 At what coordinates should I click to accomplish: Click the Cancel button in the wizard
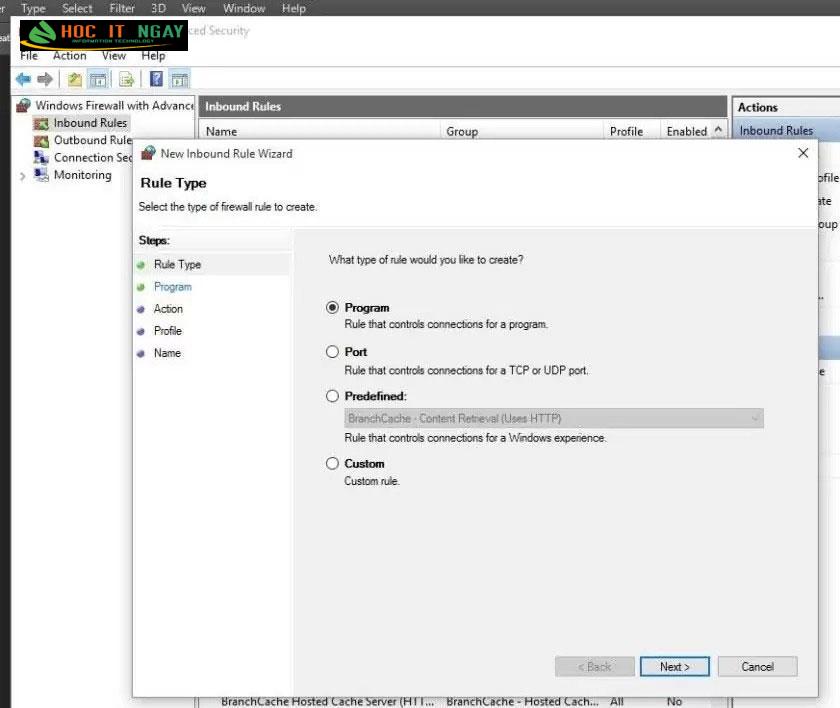(x=758, y=667)
